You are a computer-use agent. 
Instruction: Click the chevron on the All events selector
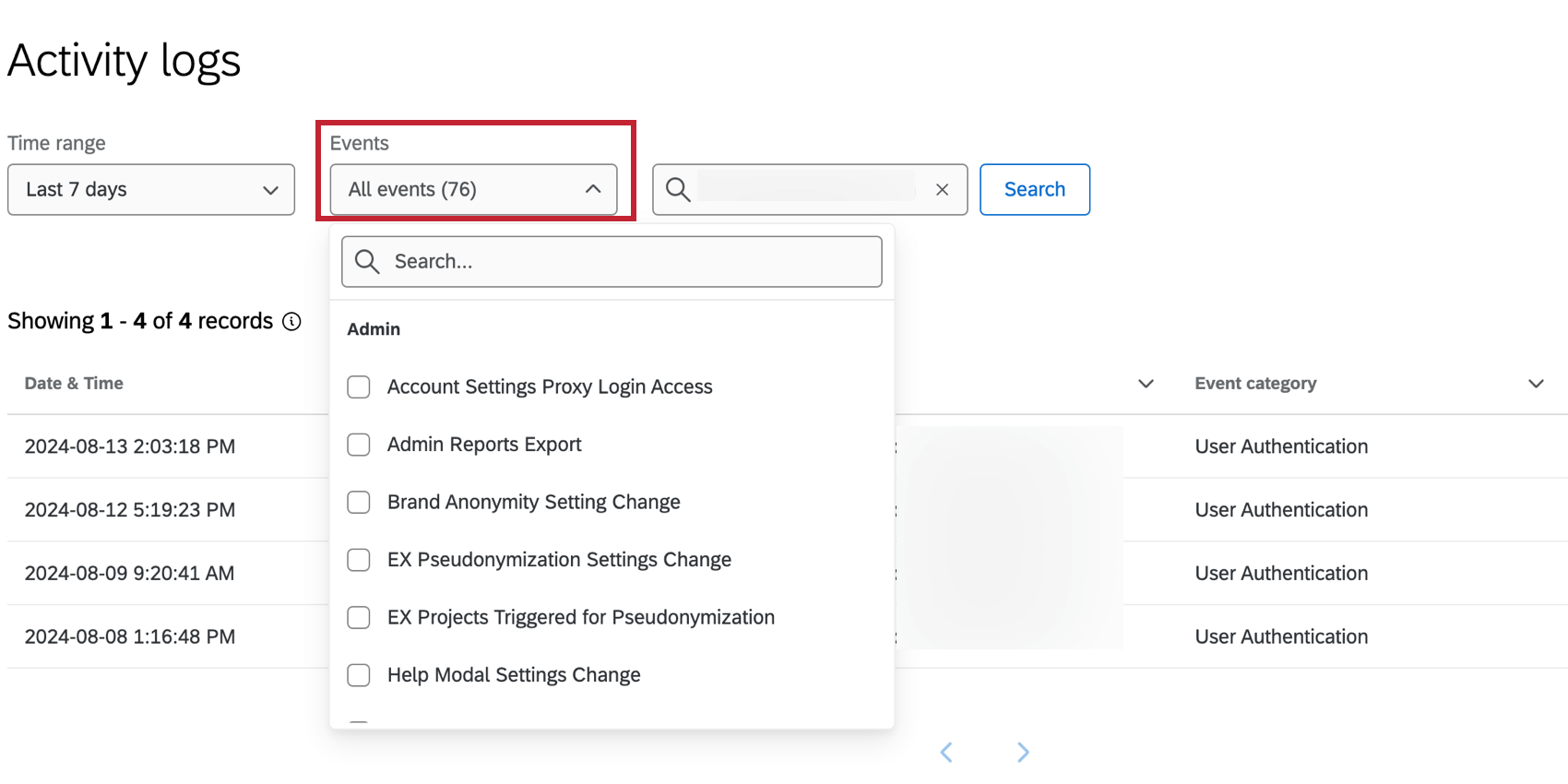[x=593, y=189]
